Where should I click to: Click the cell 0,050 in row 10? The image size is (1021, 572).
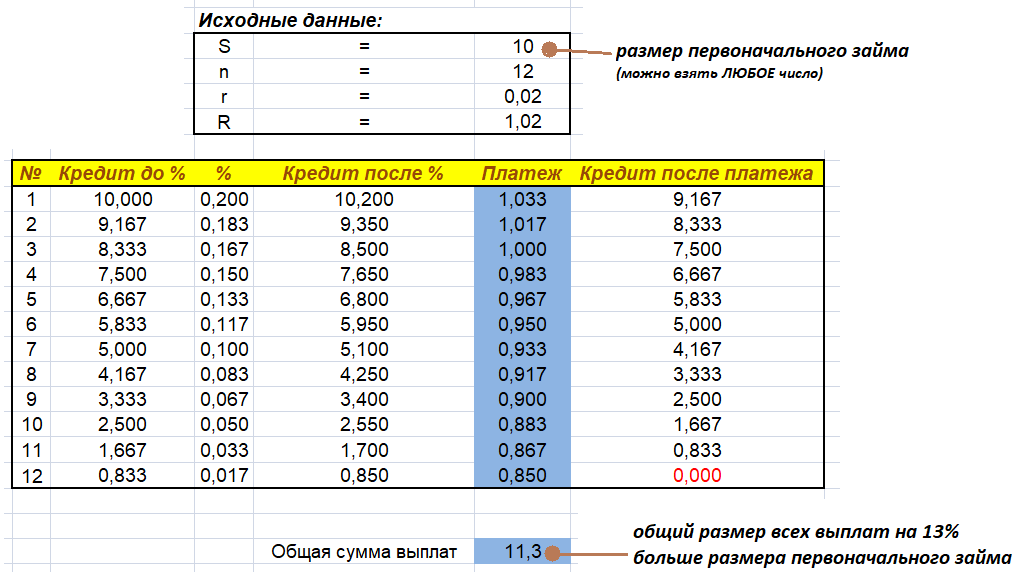[224, 425]
